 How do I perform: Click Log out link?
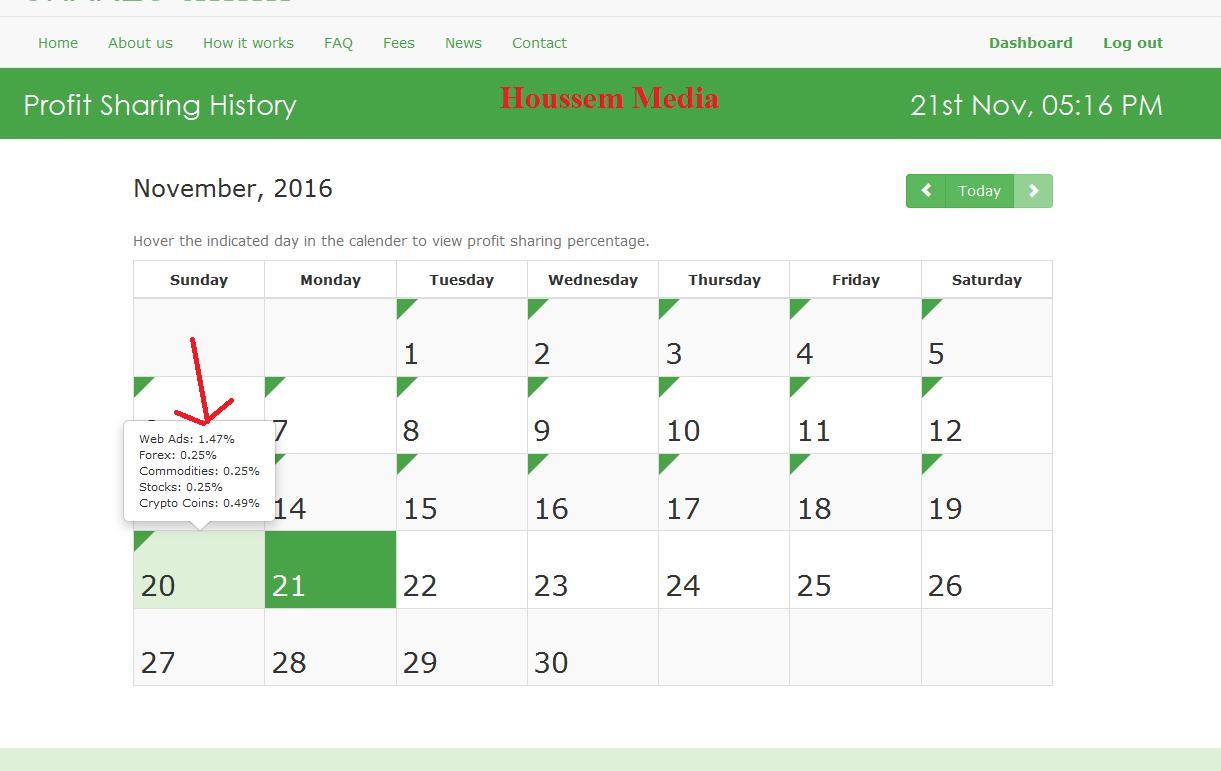[x=1133, y=43]
